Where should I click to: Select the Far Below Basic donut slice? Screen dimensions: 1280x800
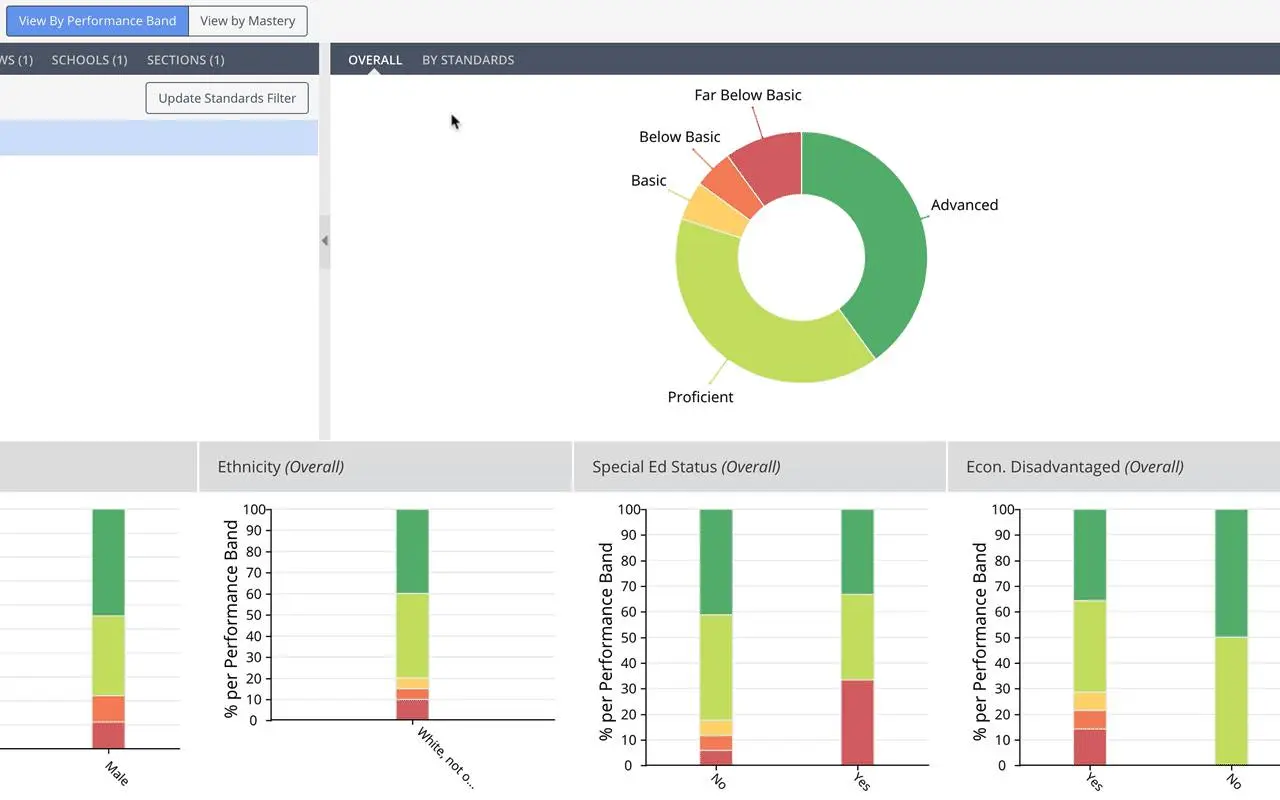pyautogui.click(x=772, y=166)
